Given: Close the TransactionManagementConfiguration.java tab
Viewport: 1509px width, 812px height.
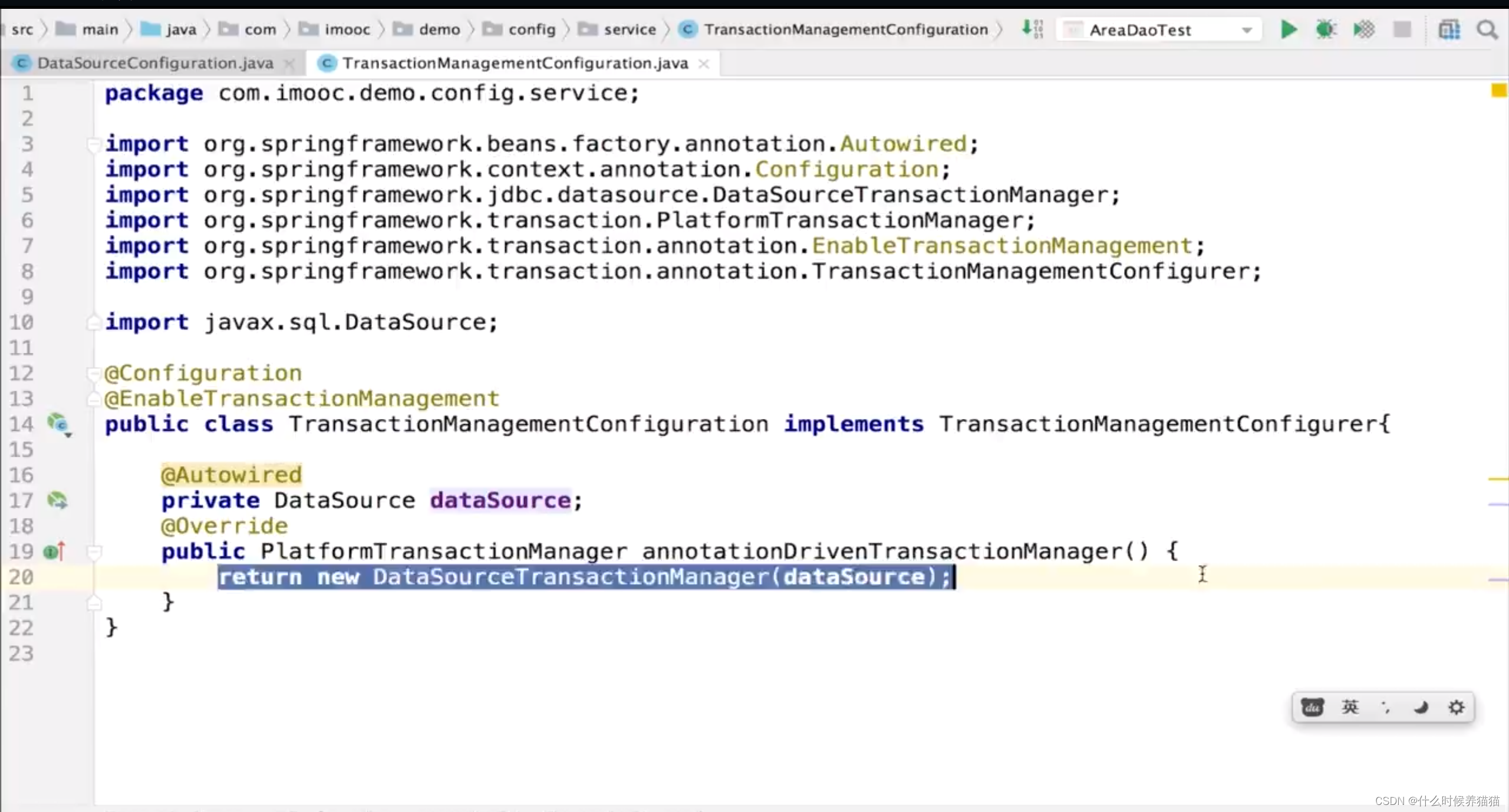Looking at the screenshot, I should click(704, 64).
